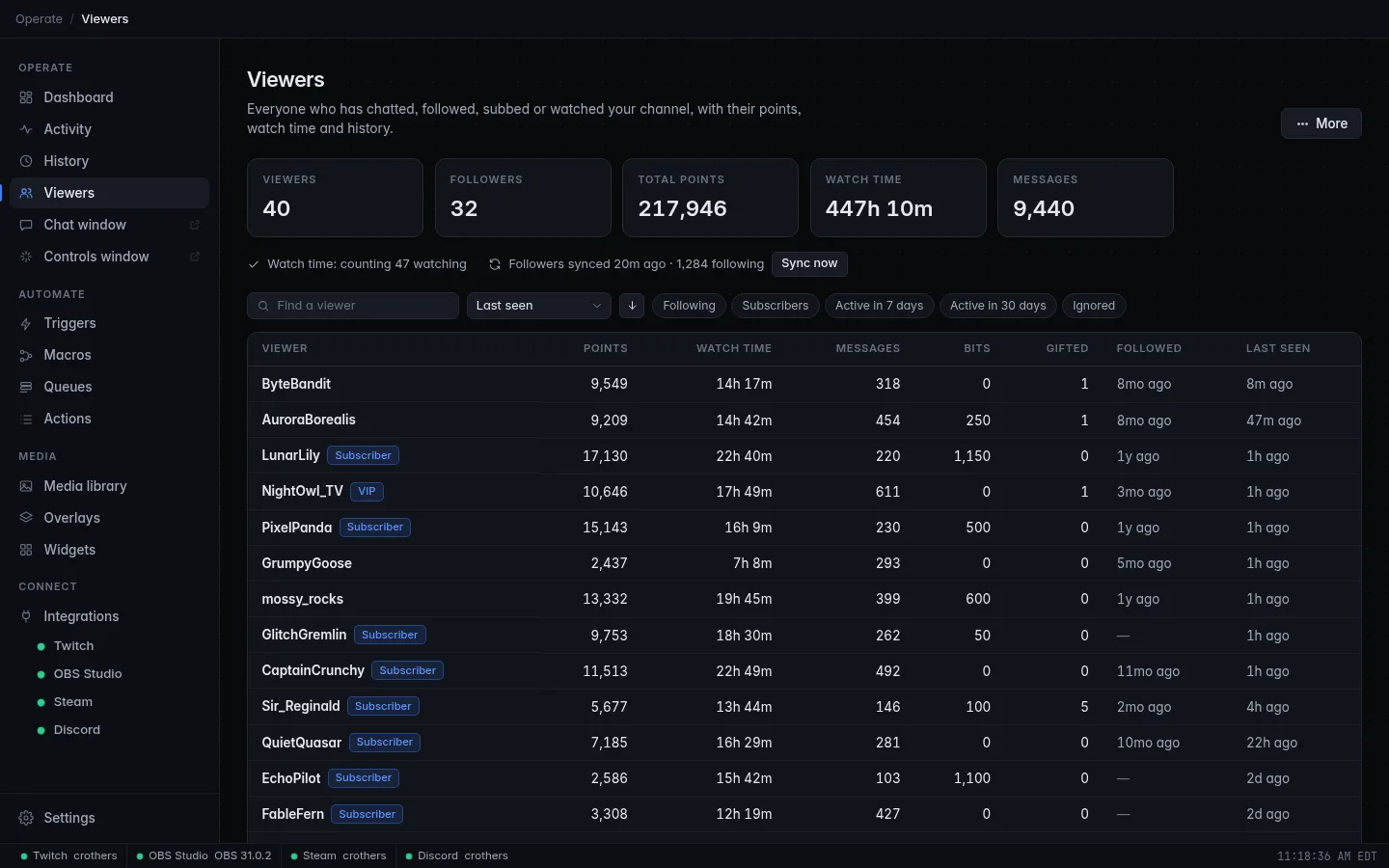Image resolution: width=1389 pixels, height=868 pixels.
Task: Click the Overlays layers icon
Action: (26, 518)
